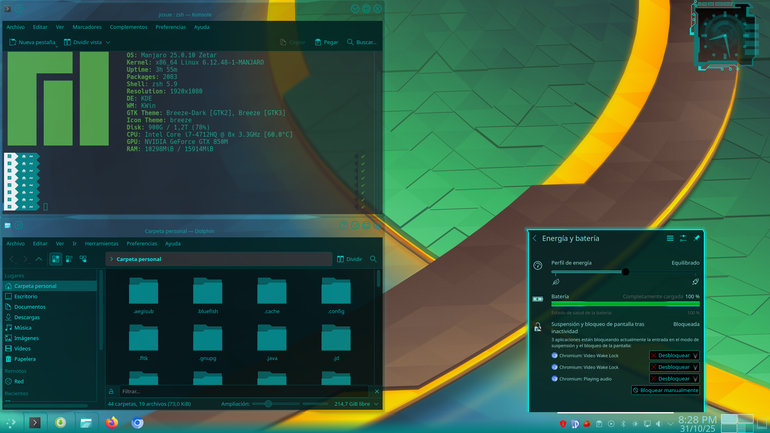Click Bluetooth icon in system tray
Viewport: 770px width, 433px height.
coord(623,424)
